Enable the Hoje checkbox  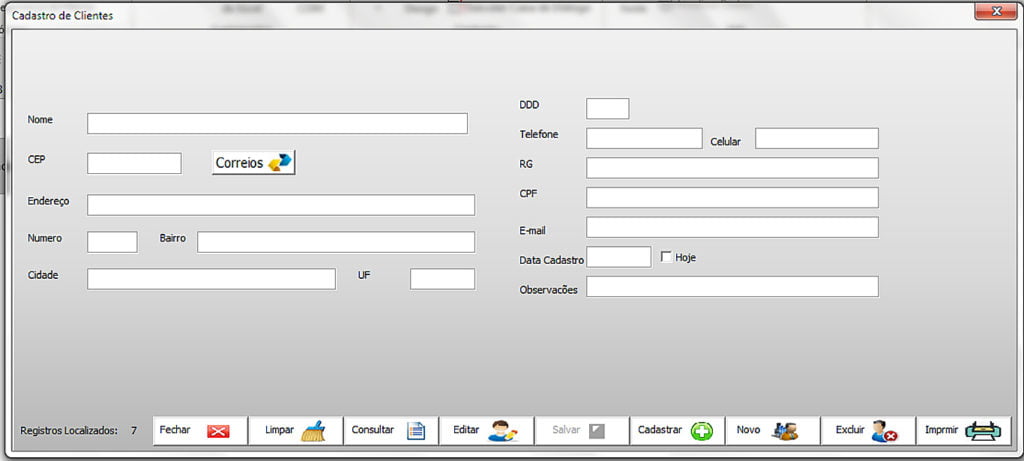666,257
